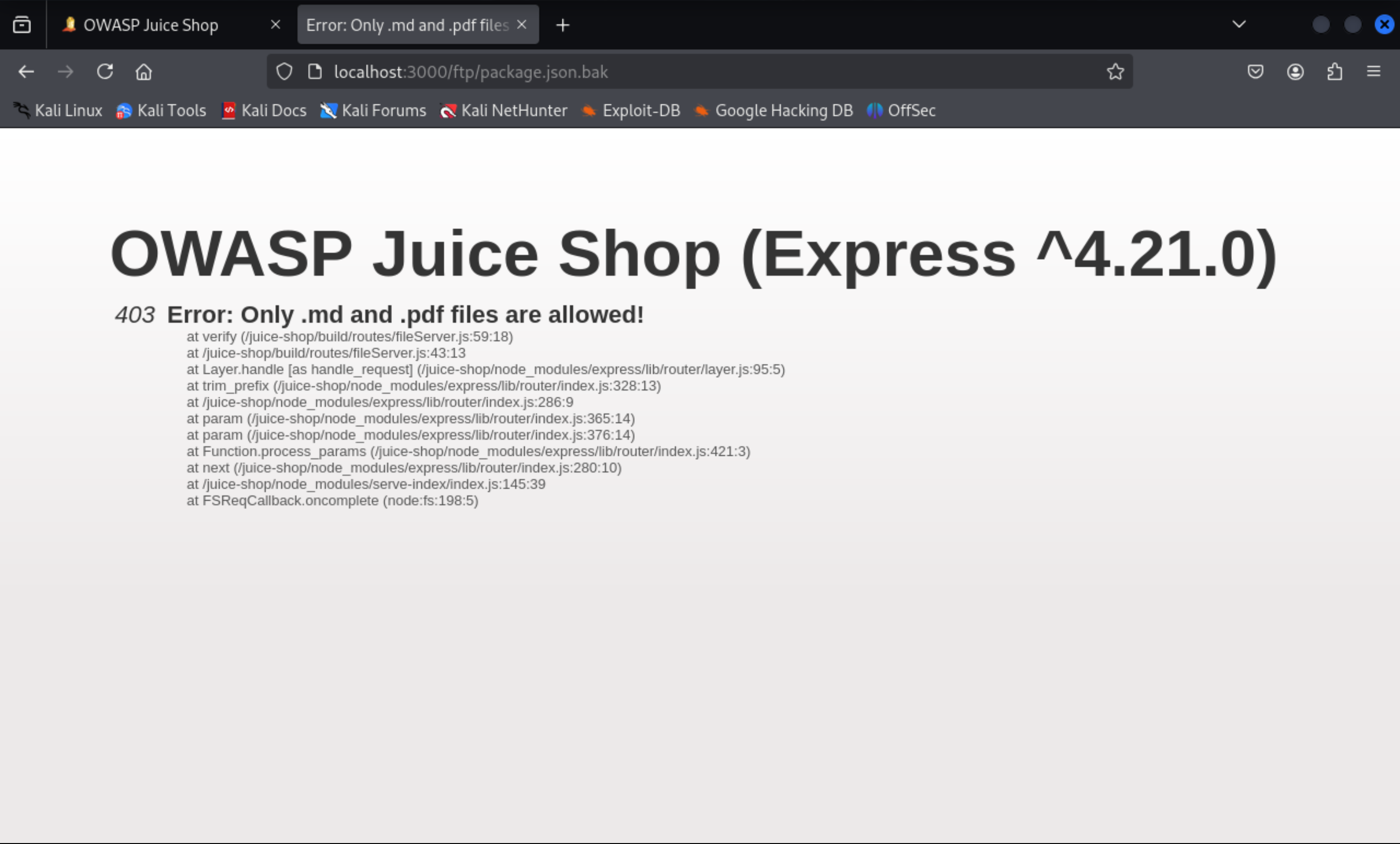The width and height of the screenshot is (1400, 844).
Task: Open the application hamburger menu
Action: (x=1374, y=71)
